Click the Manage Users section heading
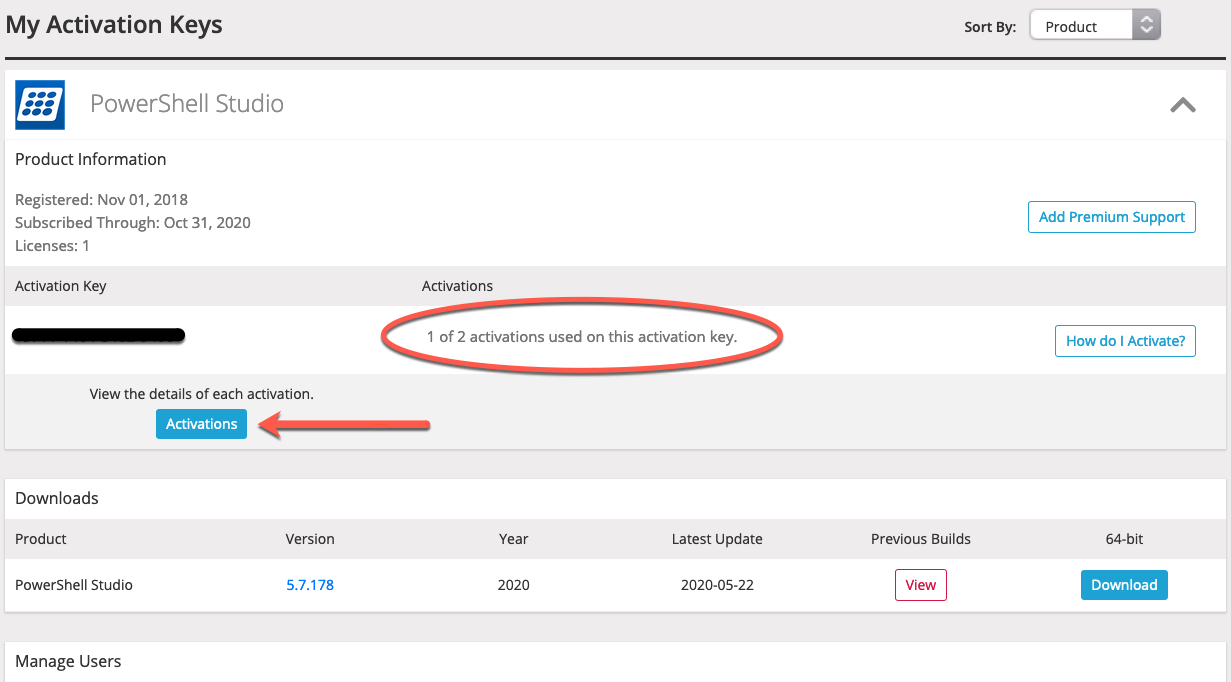 (x=68, y=661)
